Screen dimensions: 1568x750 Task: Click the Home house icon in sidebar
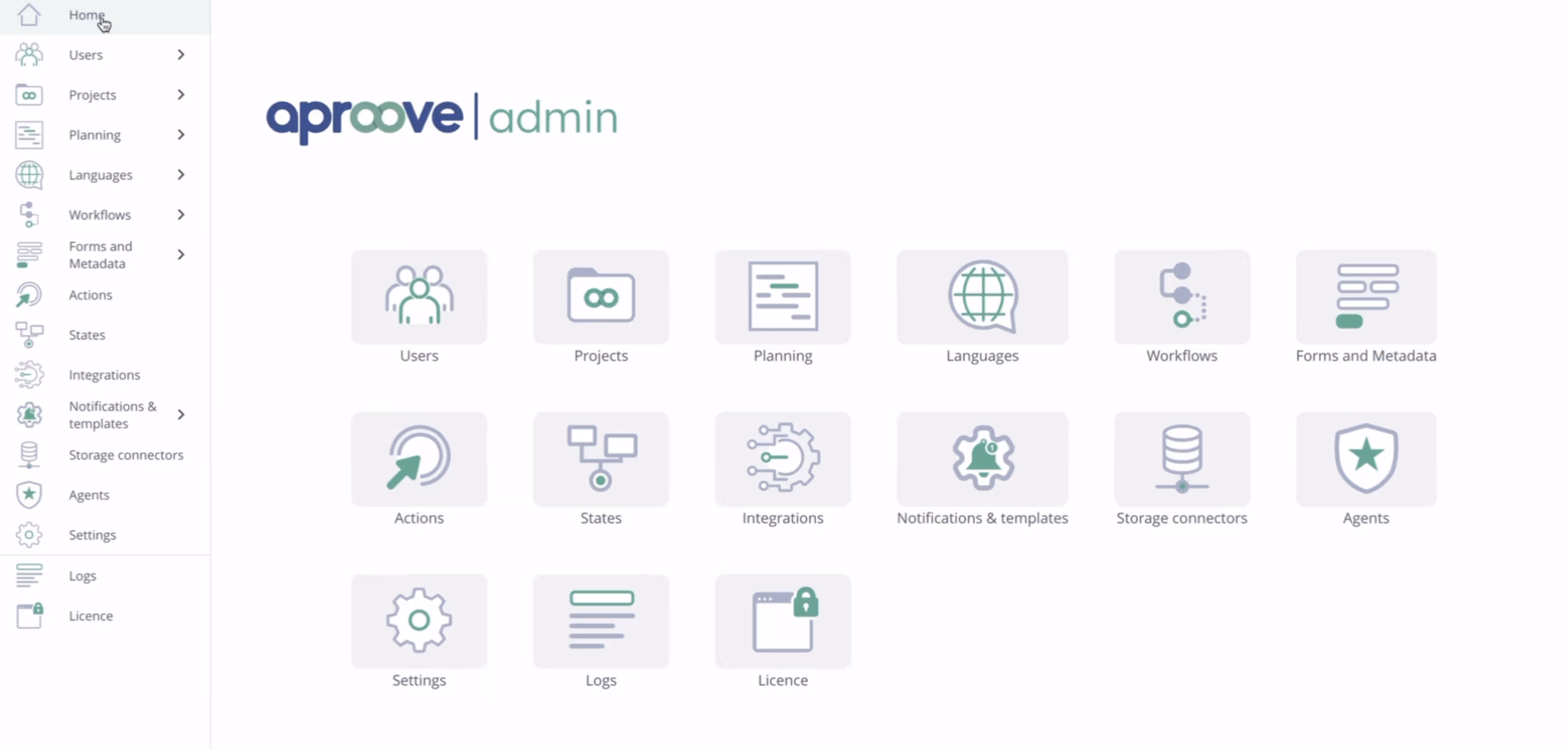pos(29,15)
